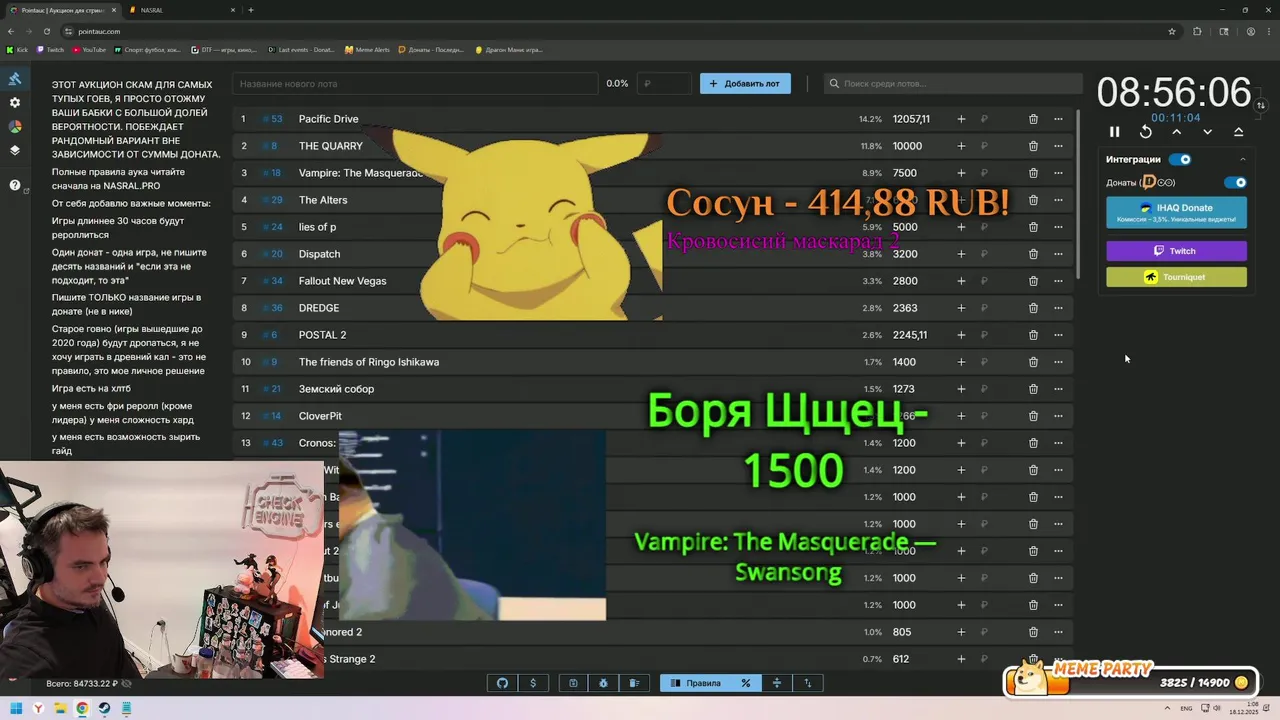
Task: Delete THE QUARRY lot
Action: click(x=1033, y=146)
